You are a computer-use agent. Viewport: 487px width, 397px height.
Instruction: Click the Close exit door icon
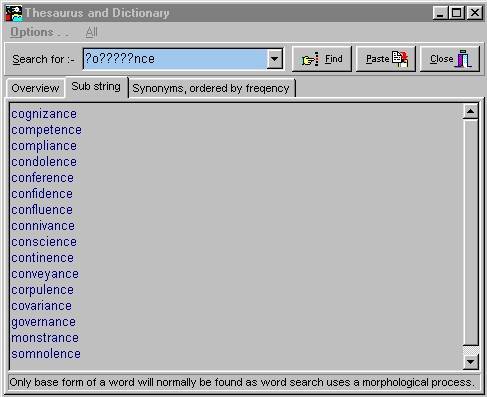point(464,59)
